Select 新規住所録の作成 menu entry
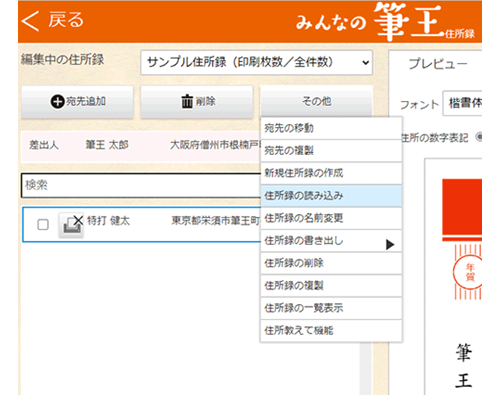The width and height of the screenshot is (500, 395). [x=331, y=173]
